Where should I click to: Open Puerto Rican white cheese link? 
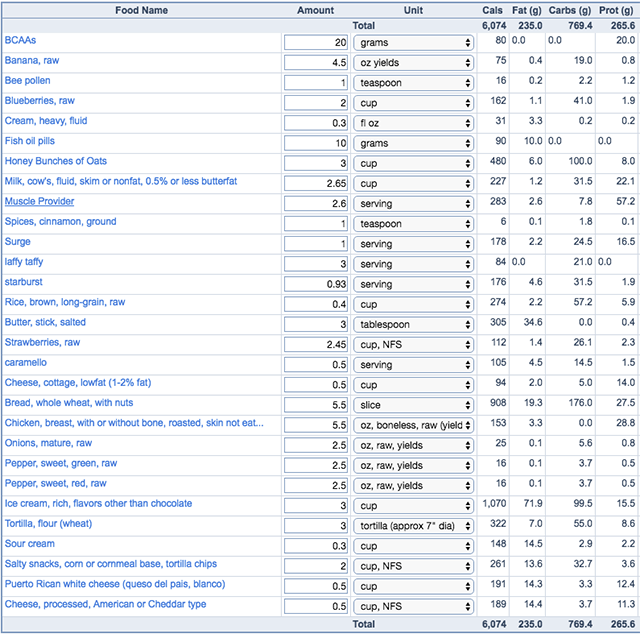(115, 584)
